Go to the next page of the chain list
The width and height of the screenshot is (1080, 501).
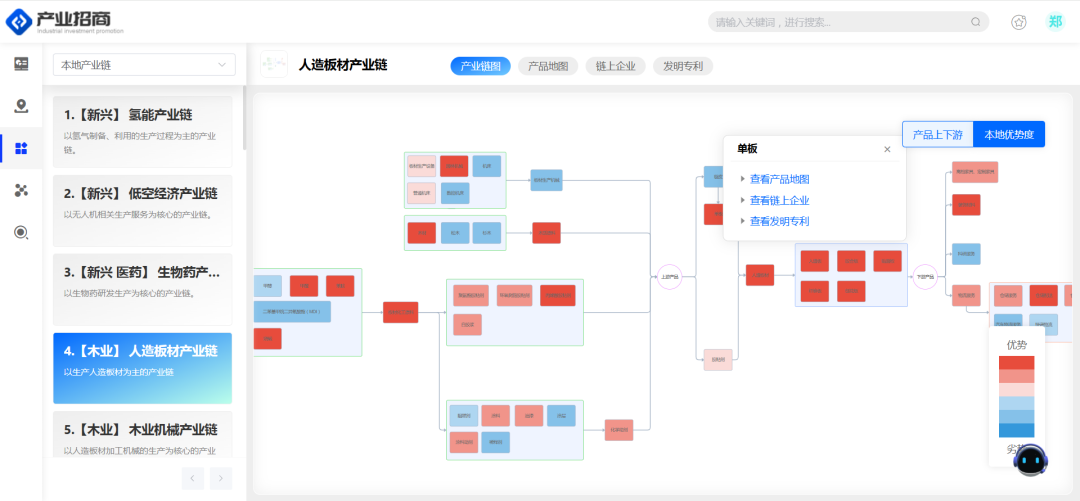point(221,478)
